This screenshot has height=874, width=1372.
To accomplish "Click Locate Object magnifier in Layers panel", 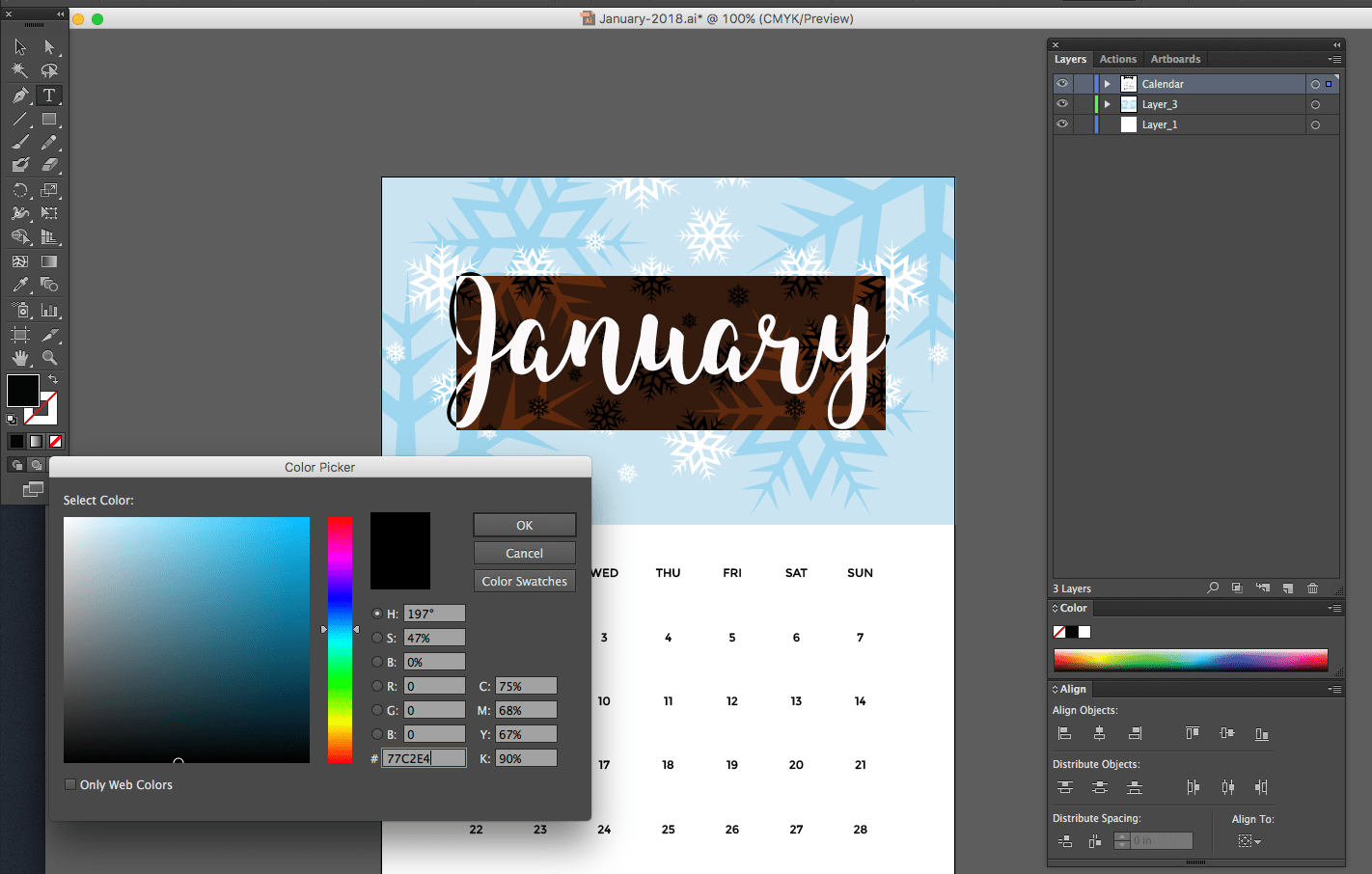I will pyautogui.click(x=1213, y=587).
